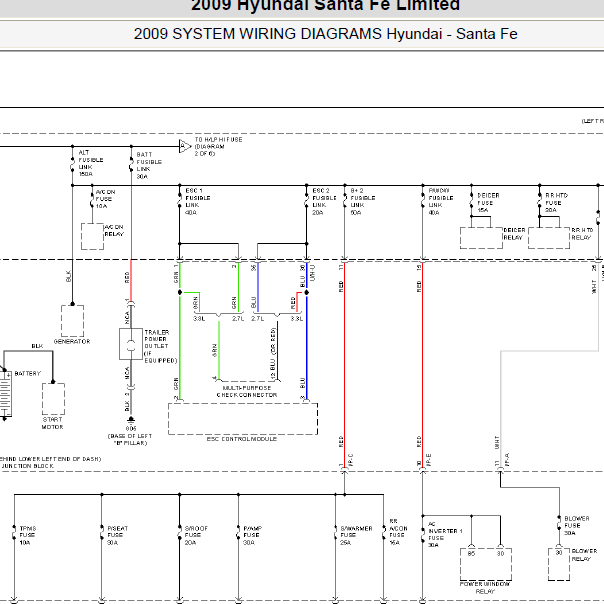Select the MULTI-PURPOSE CHECK CONNECTOR label
Viewport: 604px width, 604px height.
pyautogui.click(x=247, y=391)
